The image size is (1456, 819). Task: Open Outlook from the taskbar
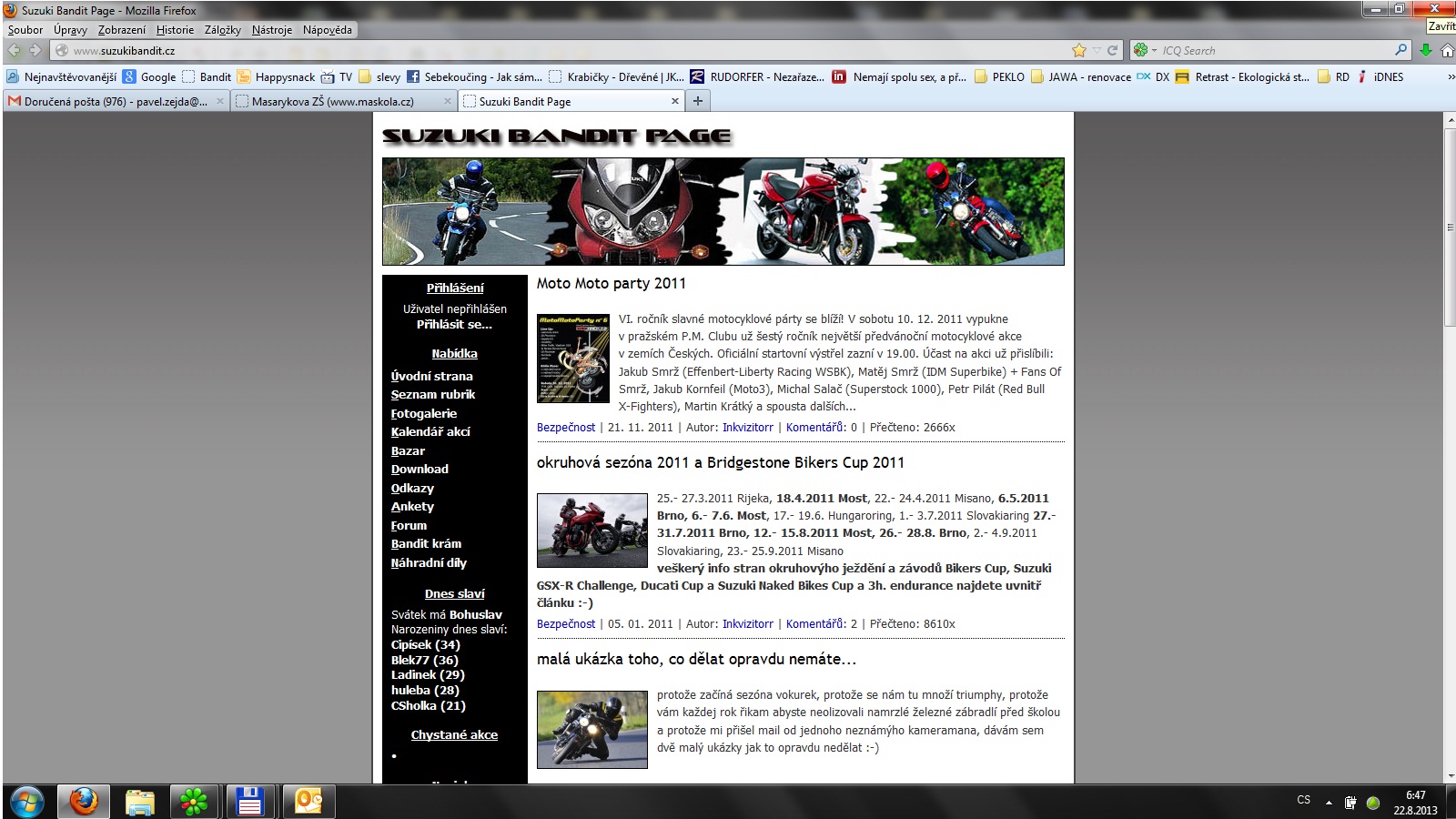(308, 802)
